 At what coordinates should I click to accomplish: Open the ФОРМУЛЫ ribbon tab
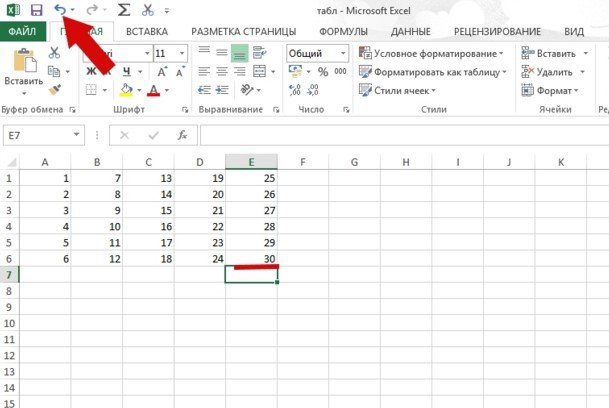tap(343, 31)
